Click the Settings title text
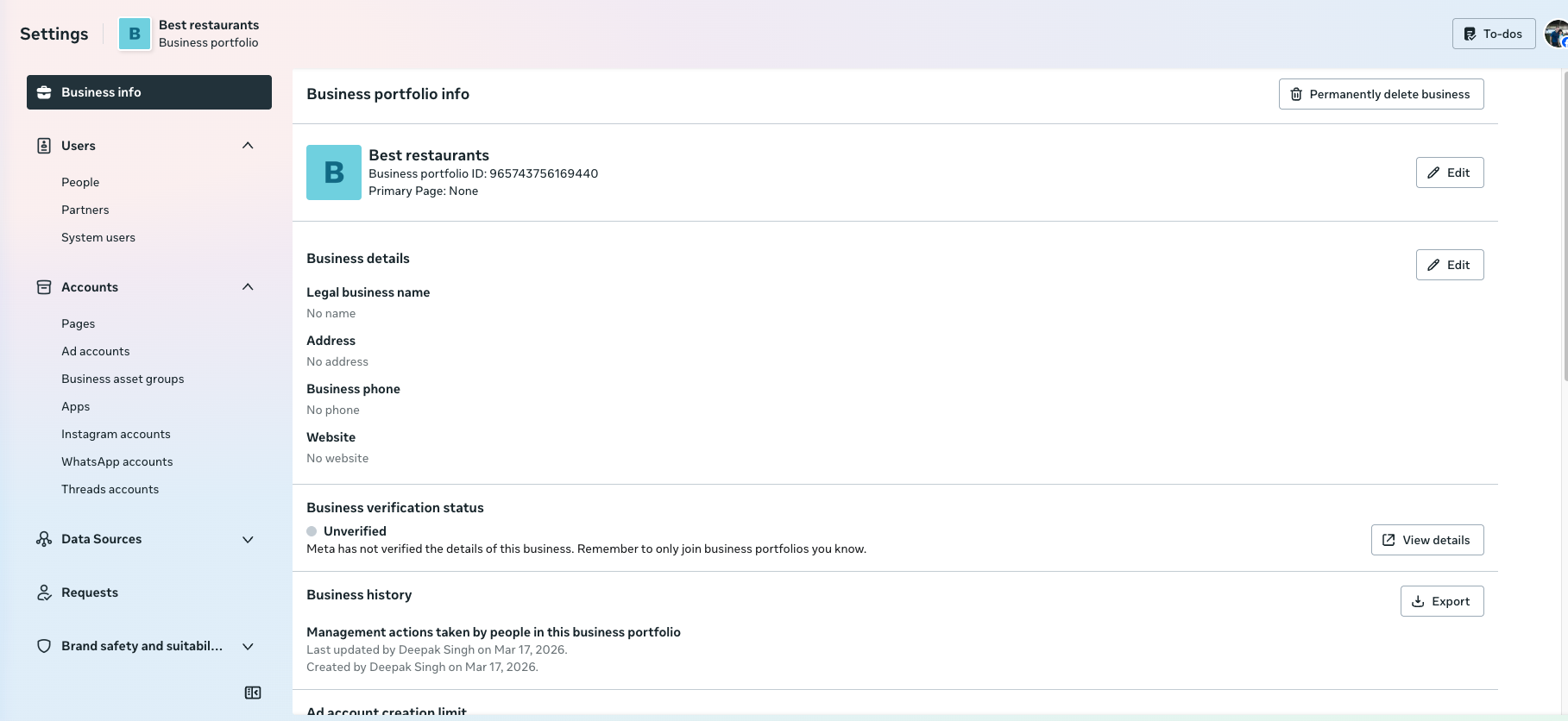Viewport: 1568px width, 721px height. click(x=54, y=34)
